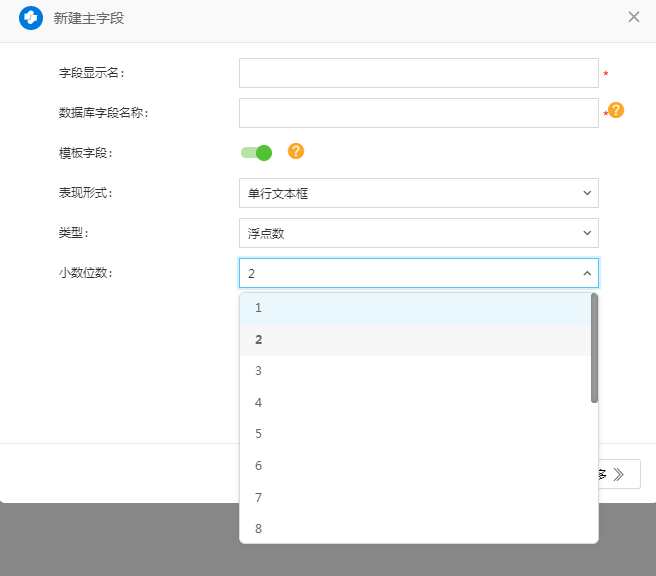Select 6 from the decimal places list

(x=415, y=466)
